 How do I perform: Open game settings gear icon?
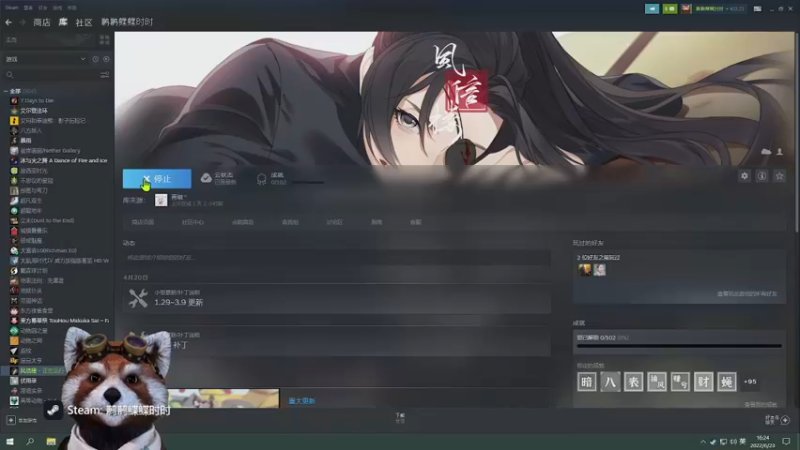(744, 176)
